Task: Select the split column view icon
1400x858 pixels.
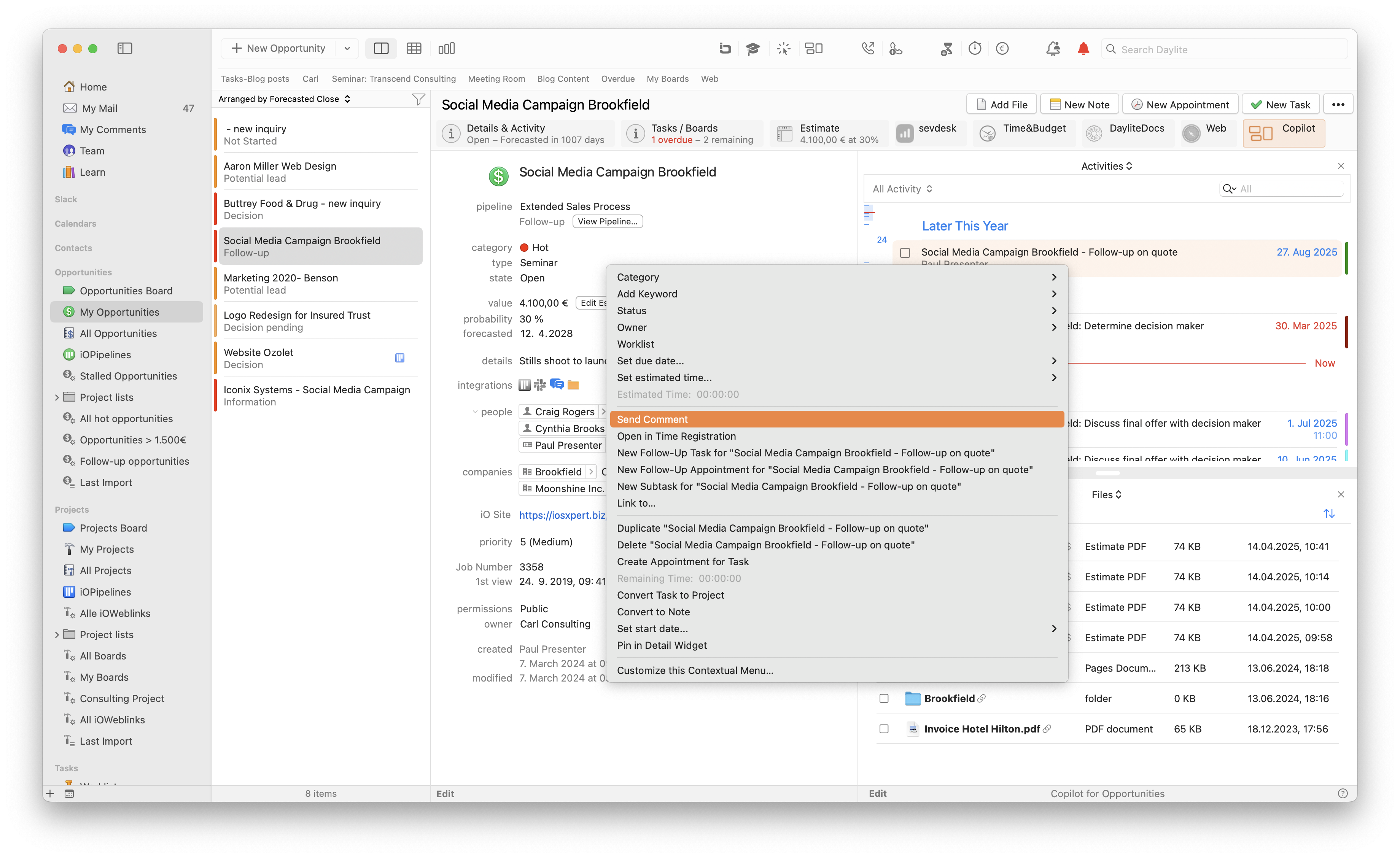Action: tap(381, 48)
